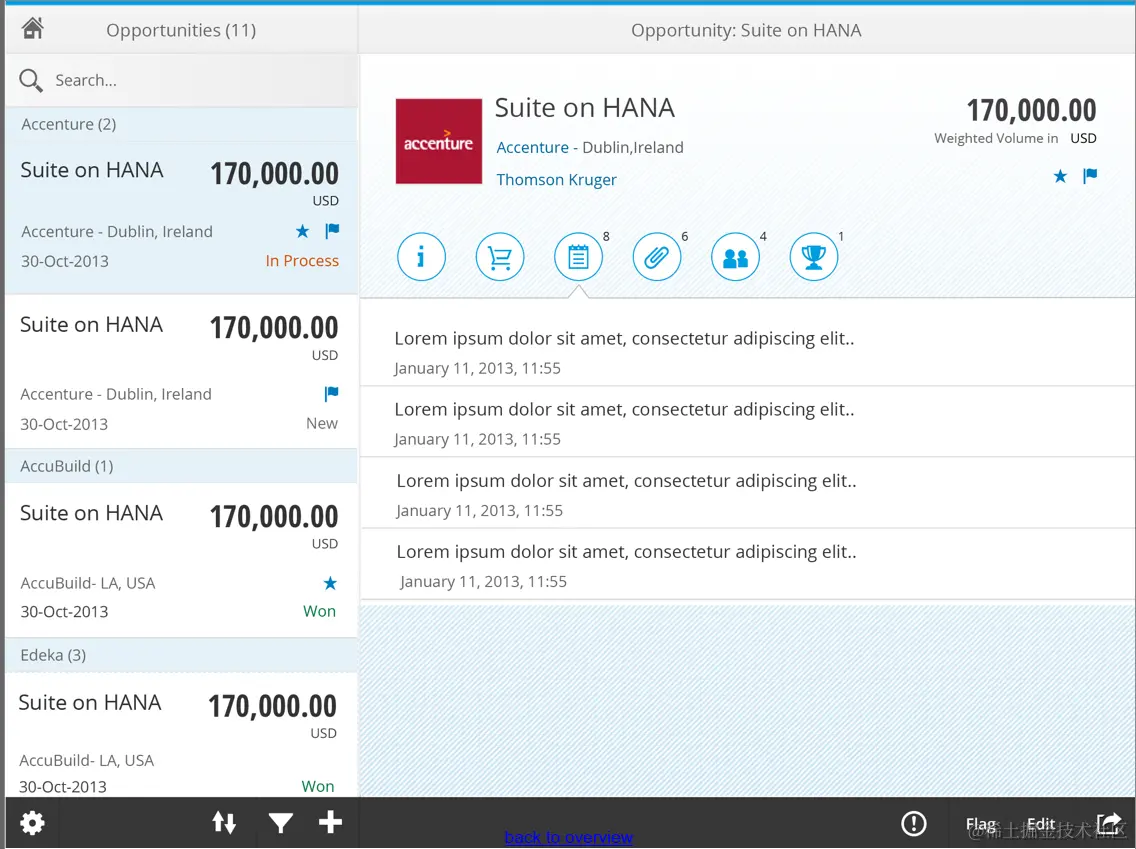The width and height of the screenshot is (1136, 849).
Task: Click the AccuBuild (1) group header
Action: pyautogui.click(x=181, y=466)
